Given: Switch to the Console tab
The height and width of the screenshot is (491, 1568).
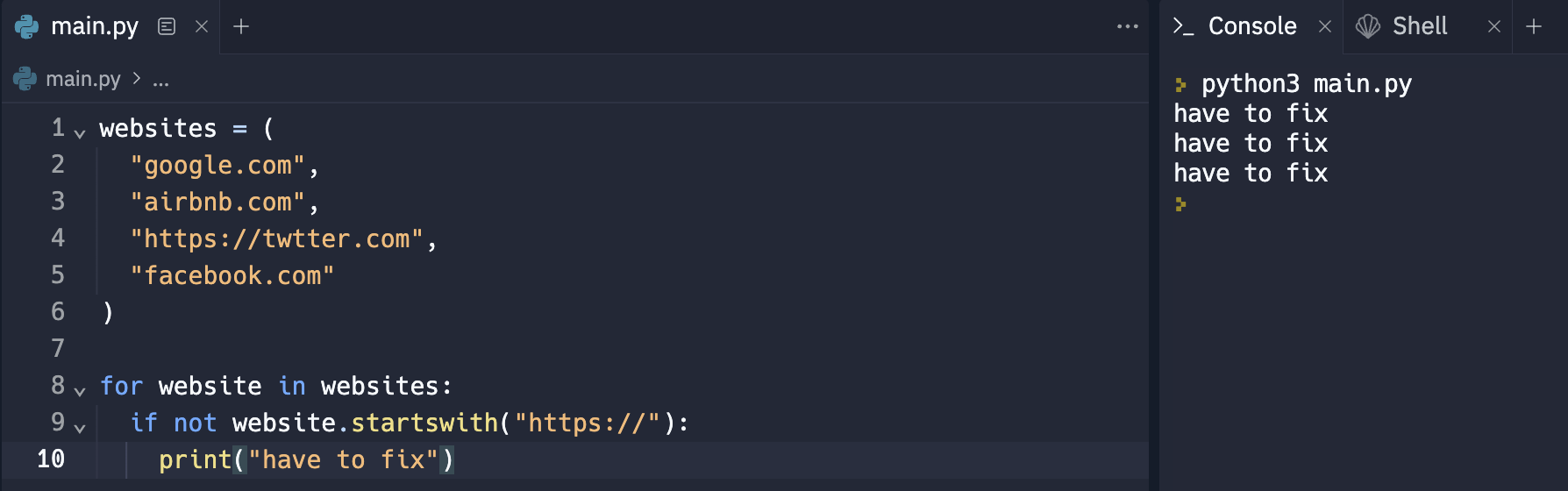Looking at the screenshot, I should tap(1251, 26).
